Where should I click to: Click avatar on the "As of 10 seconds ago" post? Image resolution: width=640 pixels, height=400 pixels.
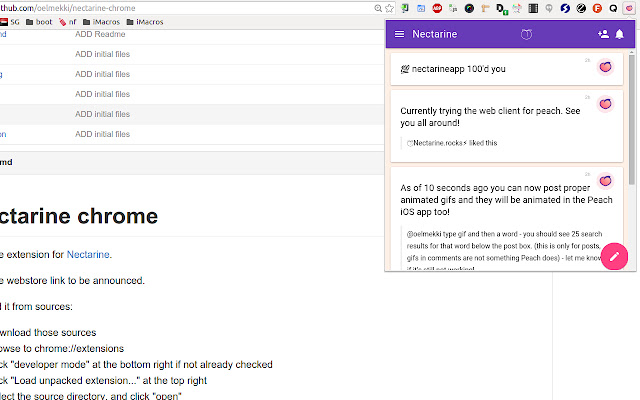click(x=605, y=180)
